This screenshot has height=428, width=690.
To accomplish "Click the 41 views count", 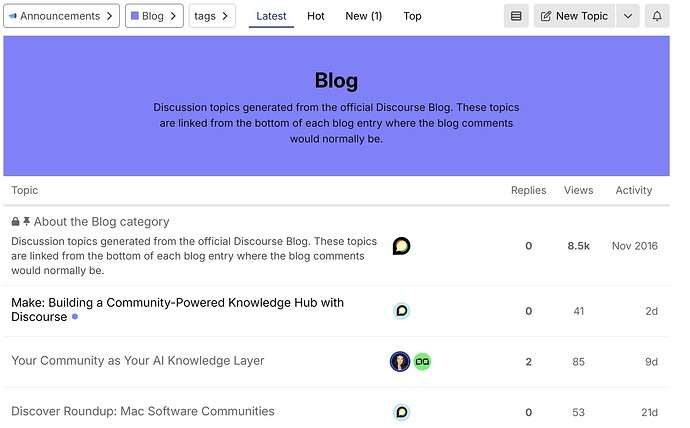I will (x=579, y=311).
